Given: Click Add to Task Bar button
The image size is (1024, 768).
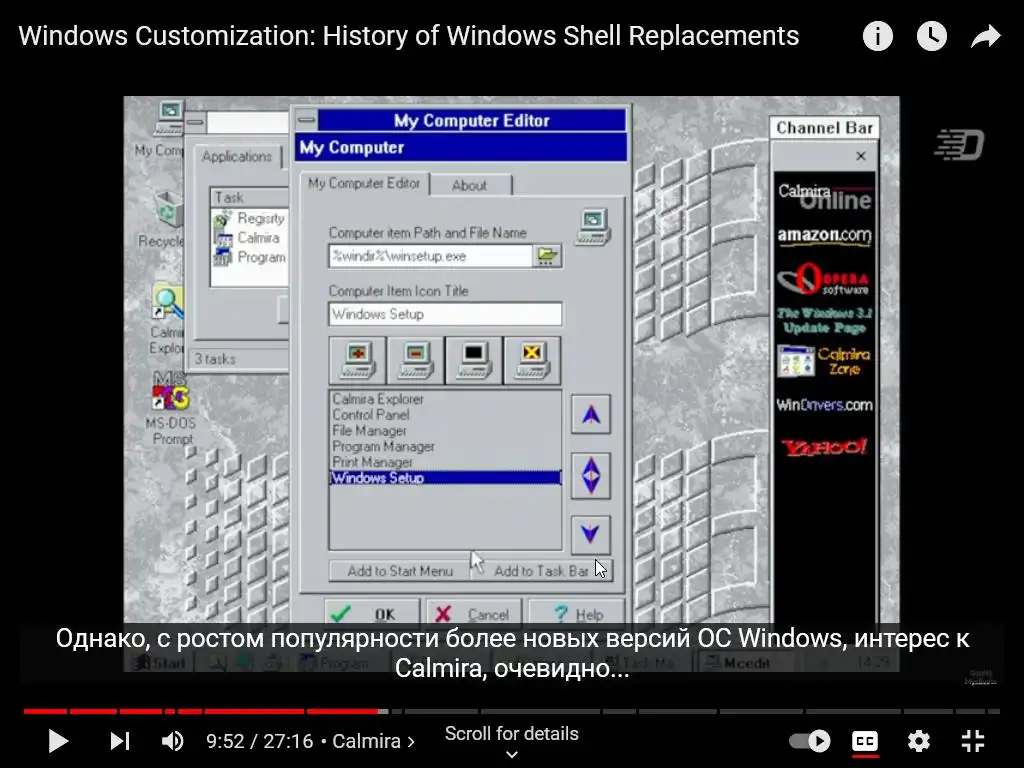Looking at the screenshot, I should (x=541, y=571).
